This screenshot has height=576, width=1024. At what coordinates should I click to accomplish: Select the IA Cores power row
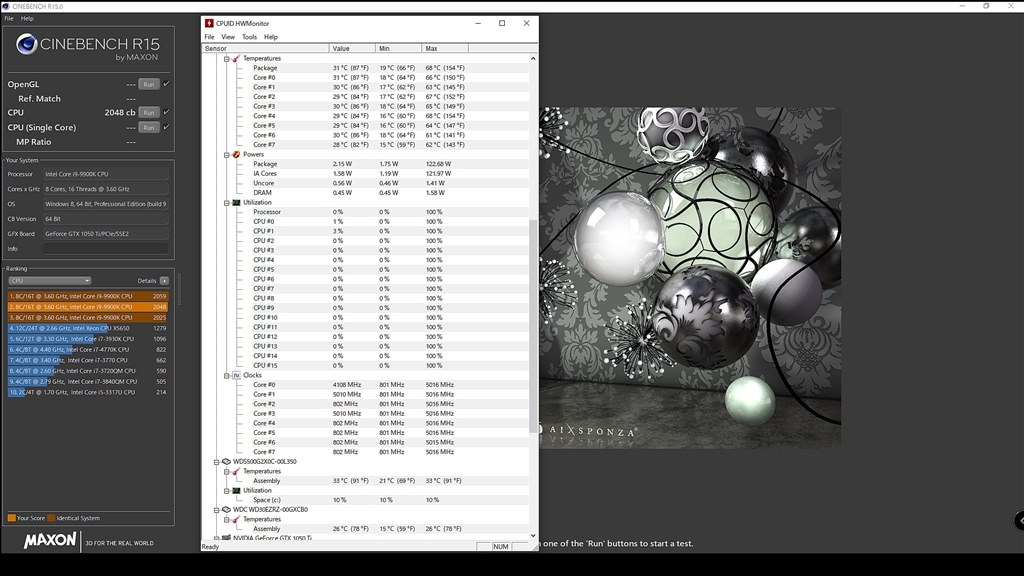pos(366,174)
